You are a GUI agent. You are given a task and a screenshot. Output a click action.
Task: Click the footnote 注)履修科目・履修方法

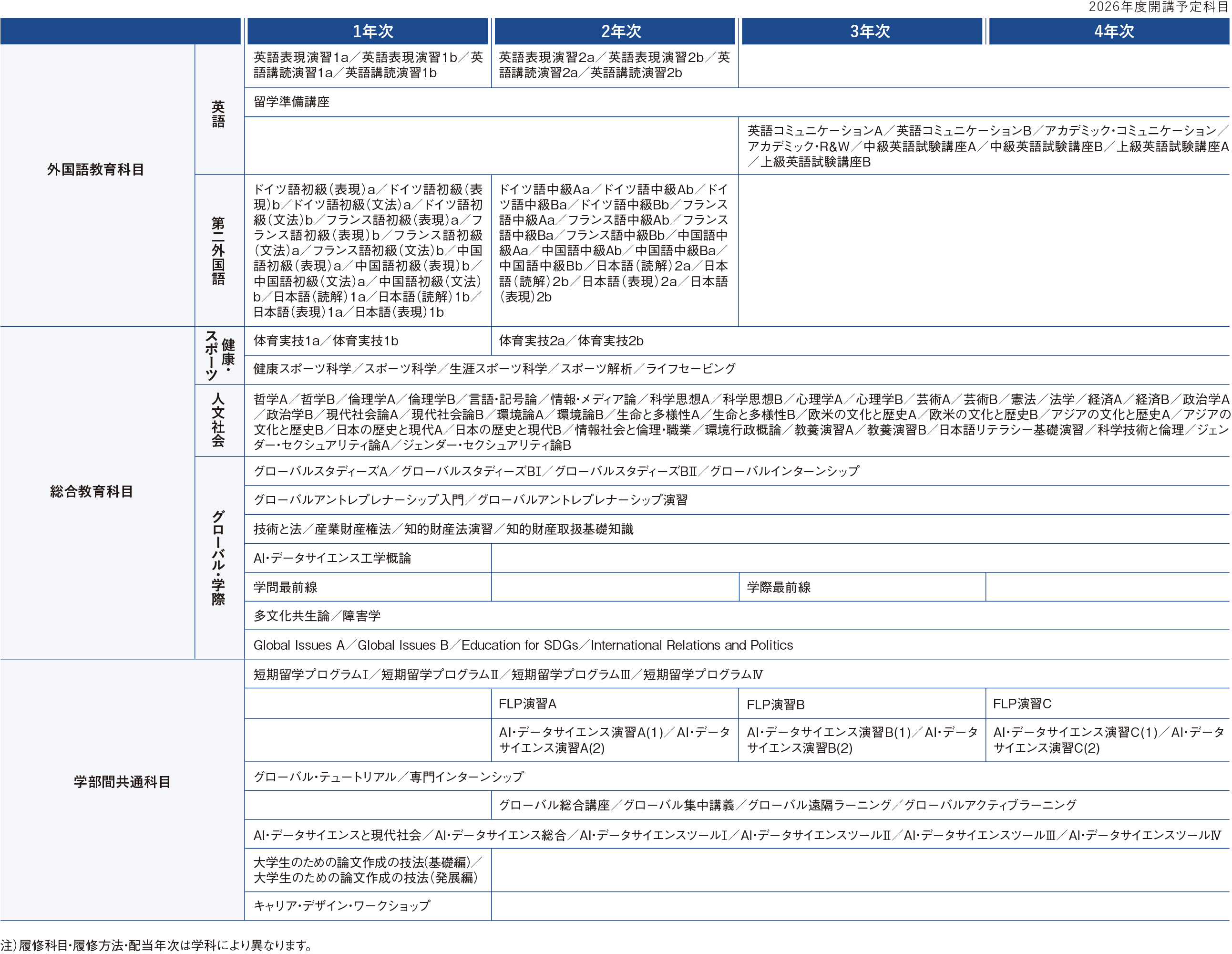(156, 944)
